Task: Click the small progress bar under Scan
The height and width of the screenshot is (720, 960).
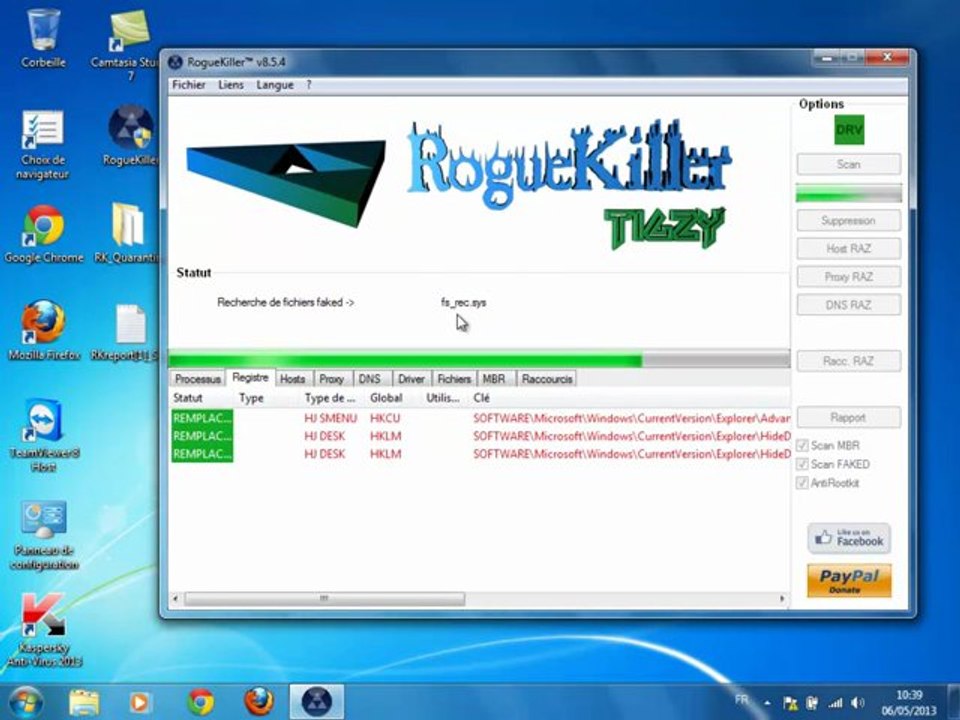Action: (849, 194)
